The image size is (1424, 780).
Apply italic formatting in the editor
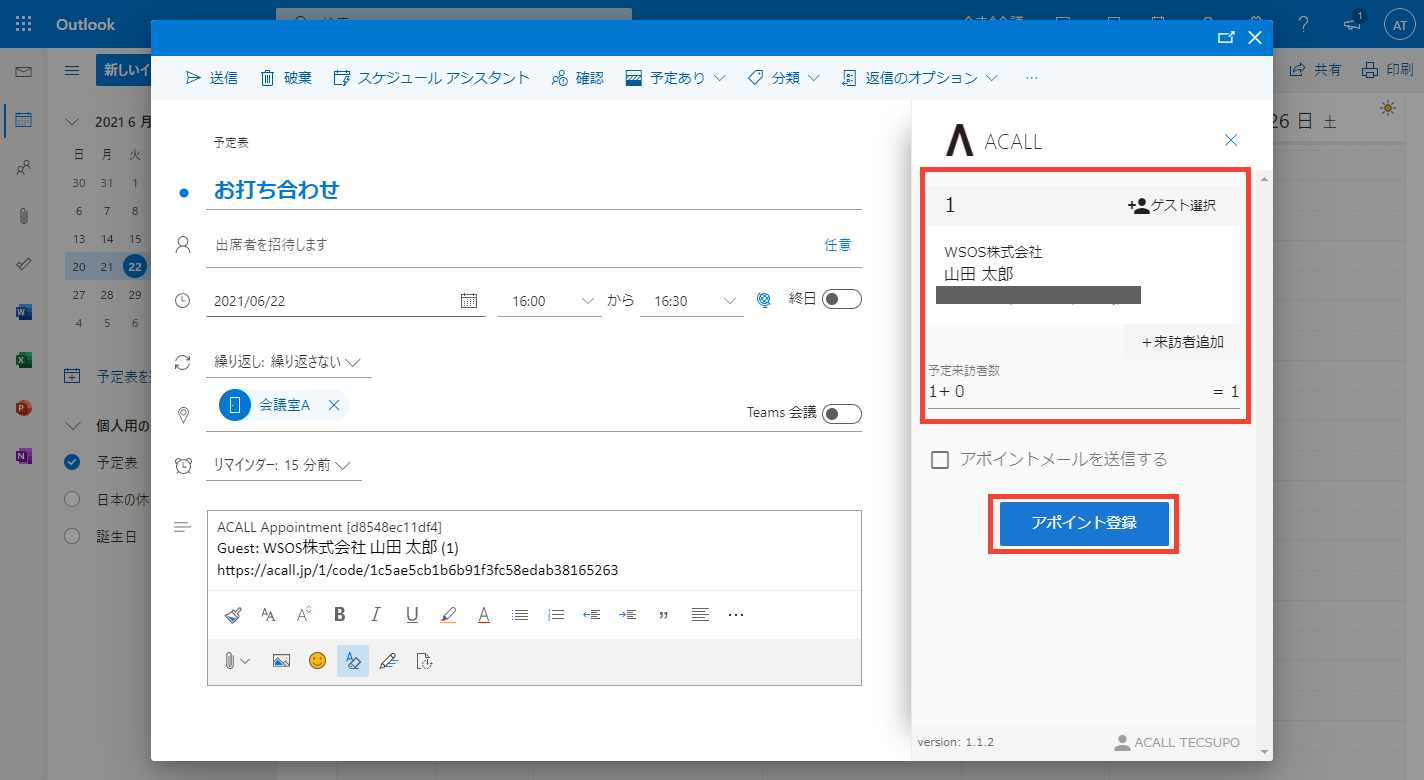[x=376, y=615]
